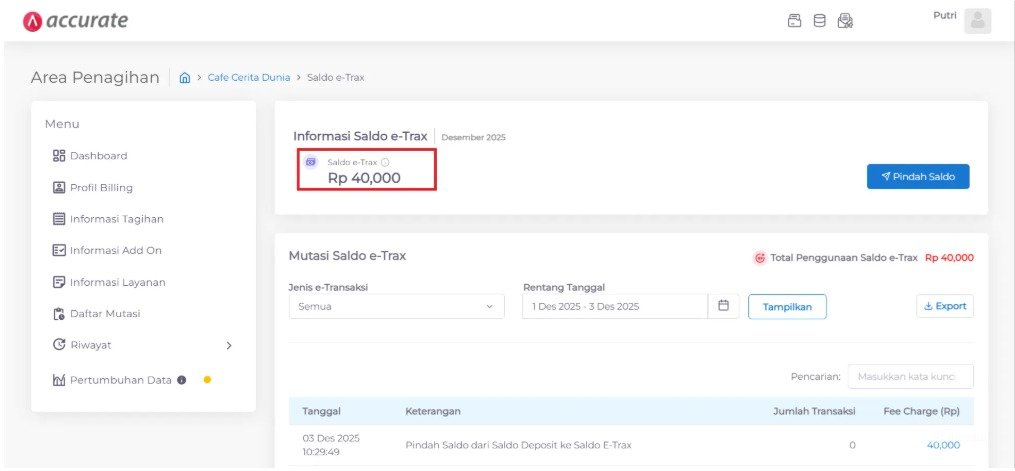Expand the Riwayat submenu chevron
1015x471 pixels.
click(229, 345)
